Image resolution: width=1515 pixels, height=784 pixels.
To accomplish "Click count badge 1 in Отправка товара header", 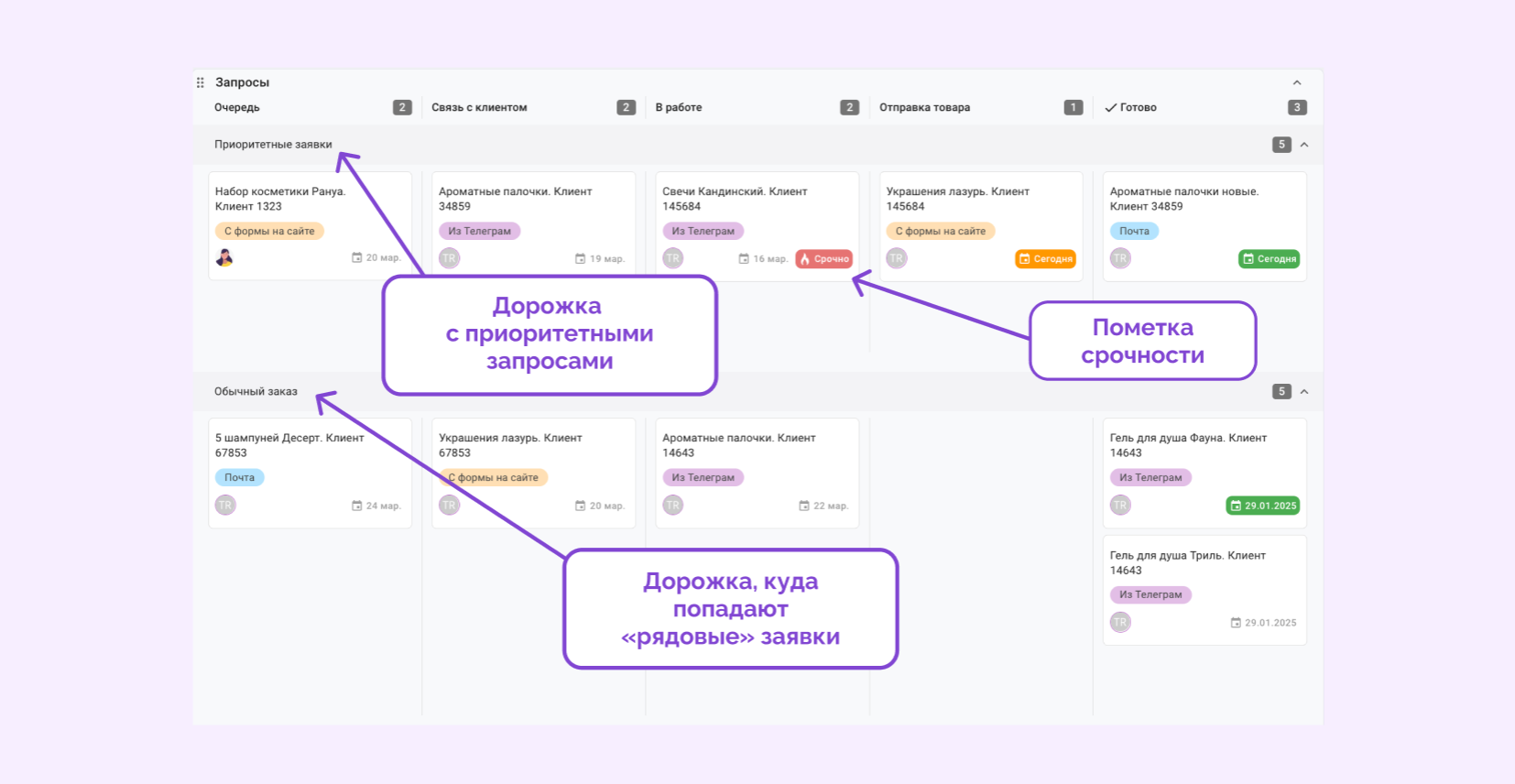I will pyautogui.click(x=1074, y=108).
